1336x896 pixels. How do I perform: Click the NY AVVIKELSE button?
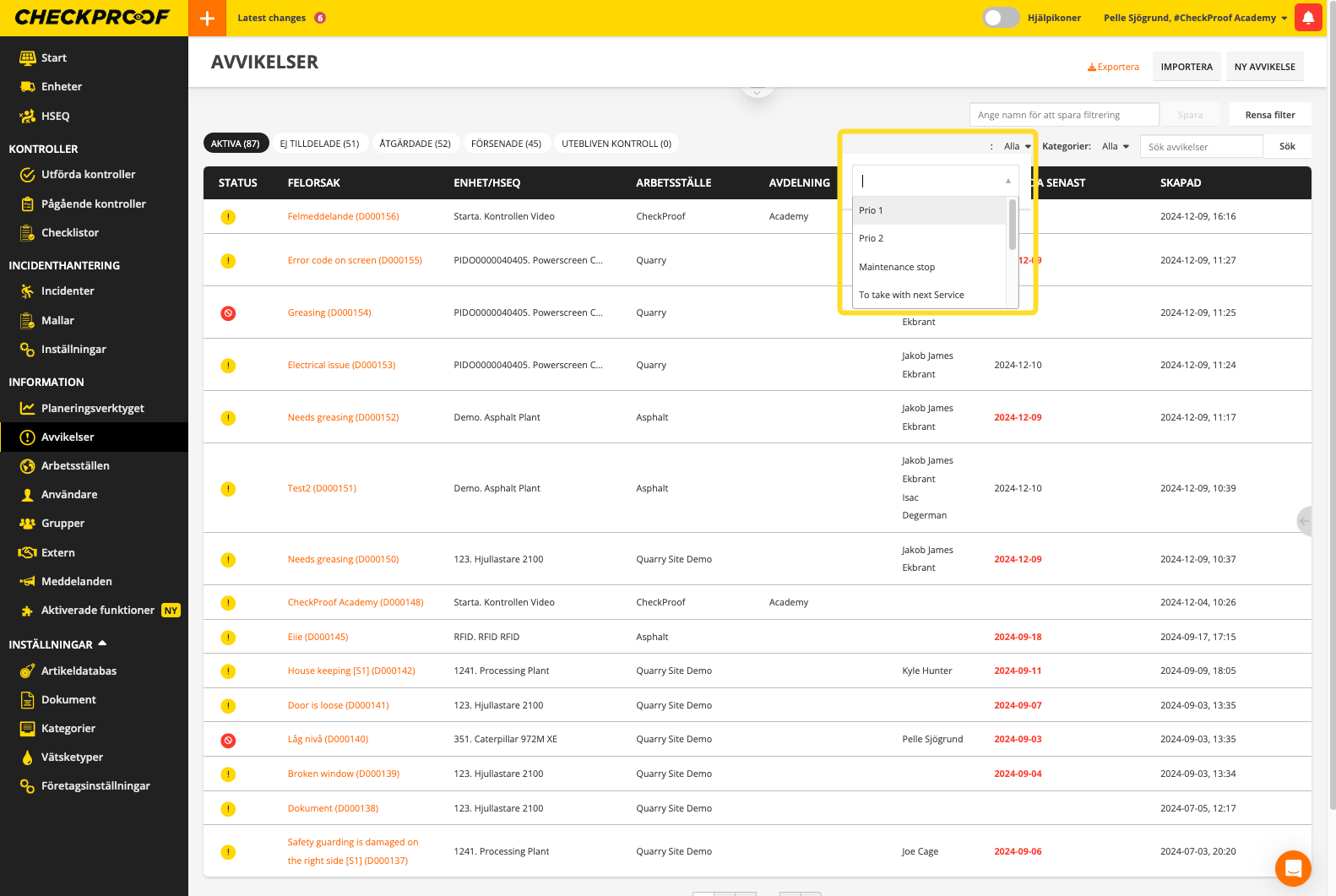1264,67
